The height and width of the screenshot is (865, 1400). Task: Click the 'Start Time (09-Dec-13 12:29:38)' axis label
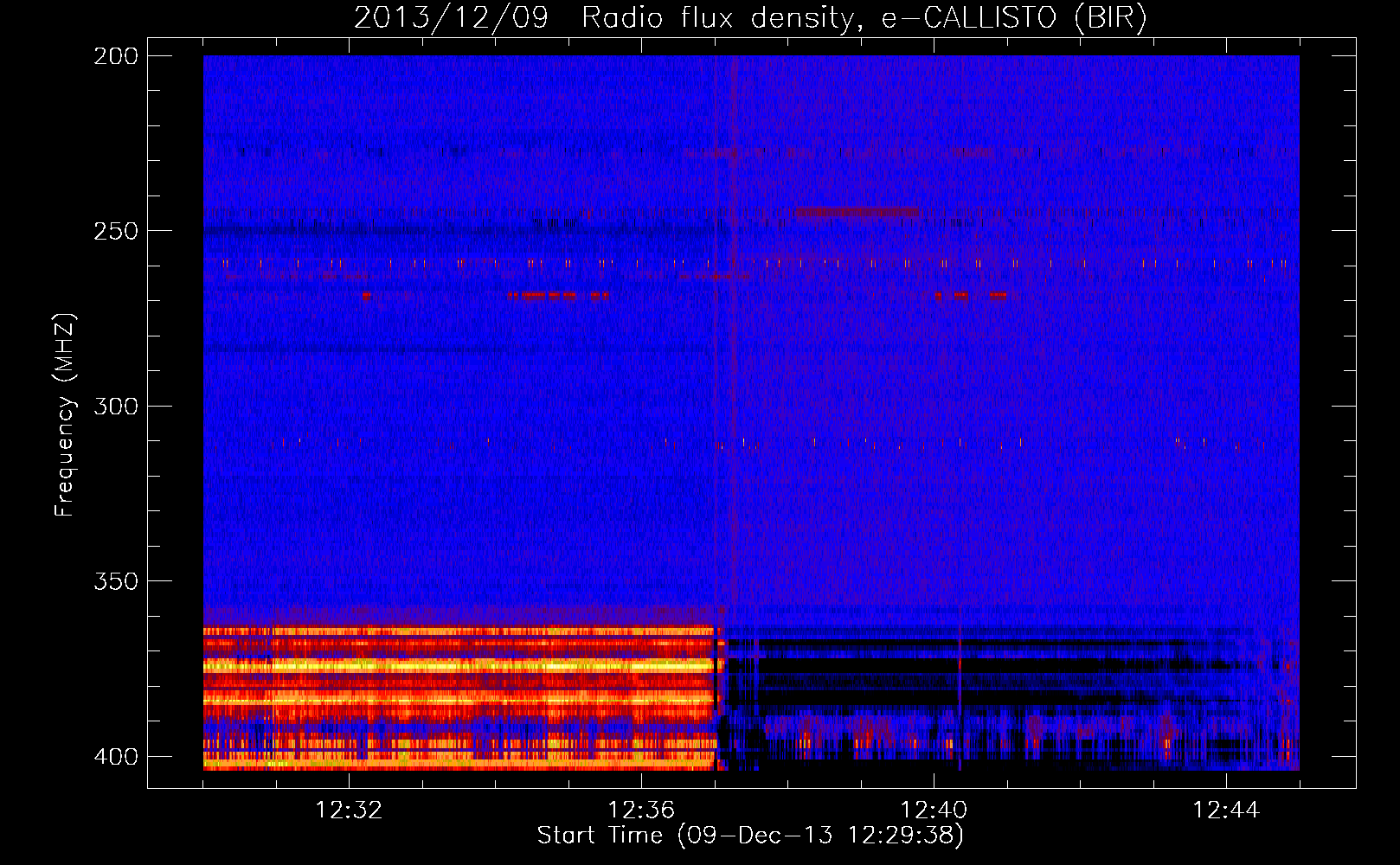750,836
